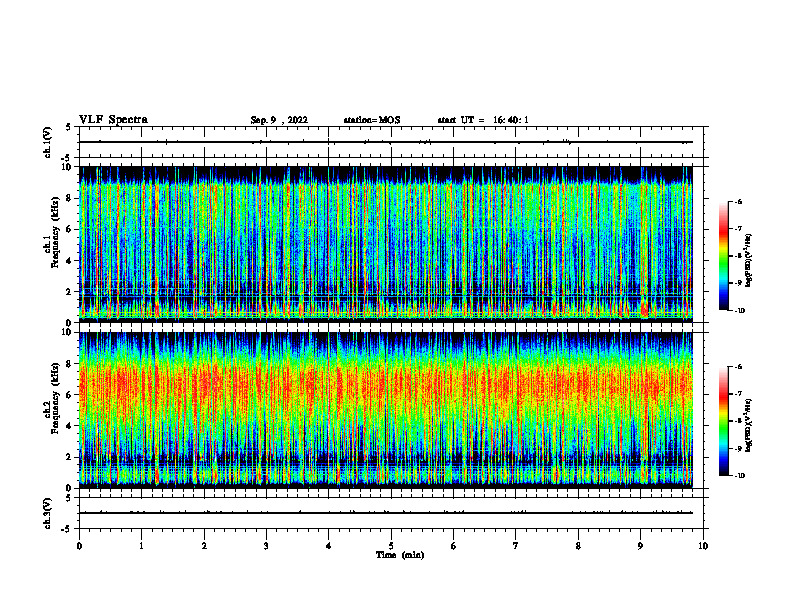Viewport: 792px width, 612px height.
Task: Click the ch.2 "Frequency (kHz)" axis label
Action: point(56,398)
